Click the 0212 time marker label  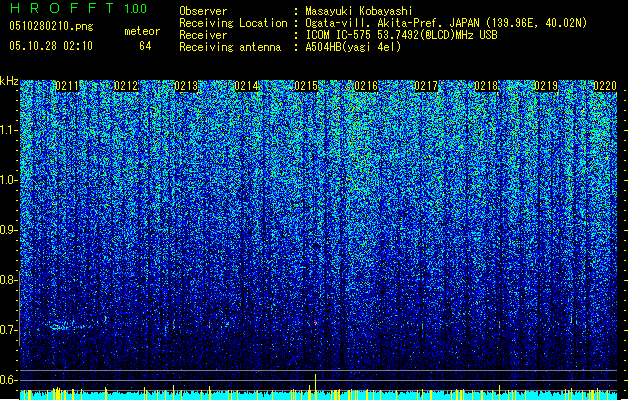(126, 86)
